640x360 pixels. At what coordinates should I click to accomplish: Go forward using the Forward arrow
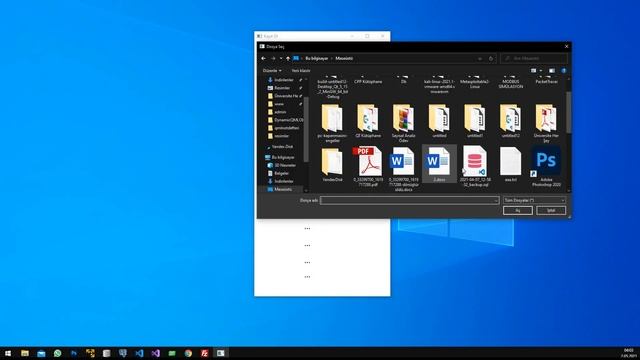click(273, 58)
